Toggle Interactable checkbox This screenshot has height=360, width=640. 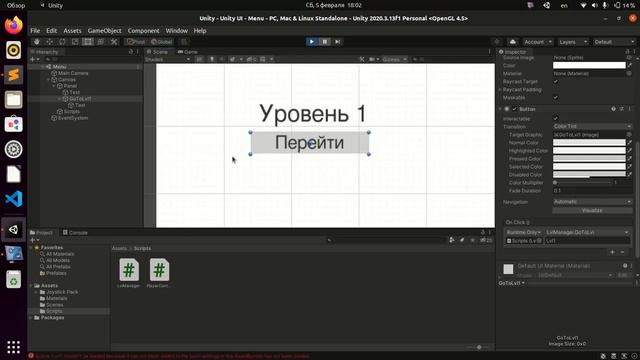(556, 118)
